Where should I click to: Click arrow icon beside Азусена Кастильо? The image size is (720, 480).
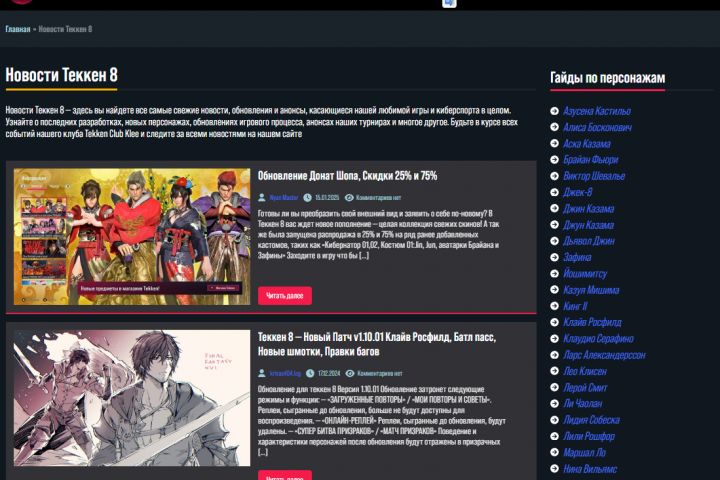click(x=554, y=111)
